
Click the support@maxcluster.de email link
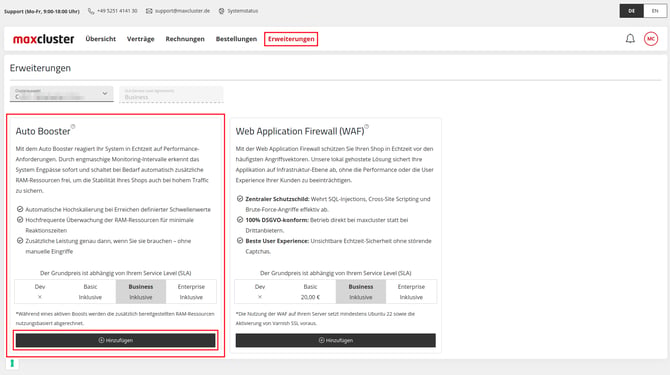click(x=182, y=11)
